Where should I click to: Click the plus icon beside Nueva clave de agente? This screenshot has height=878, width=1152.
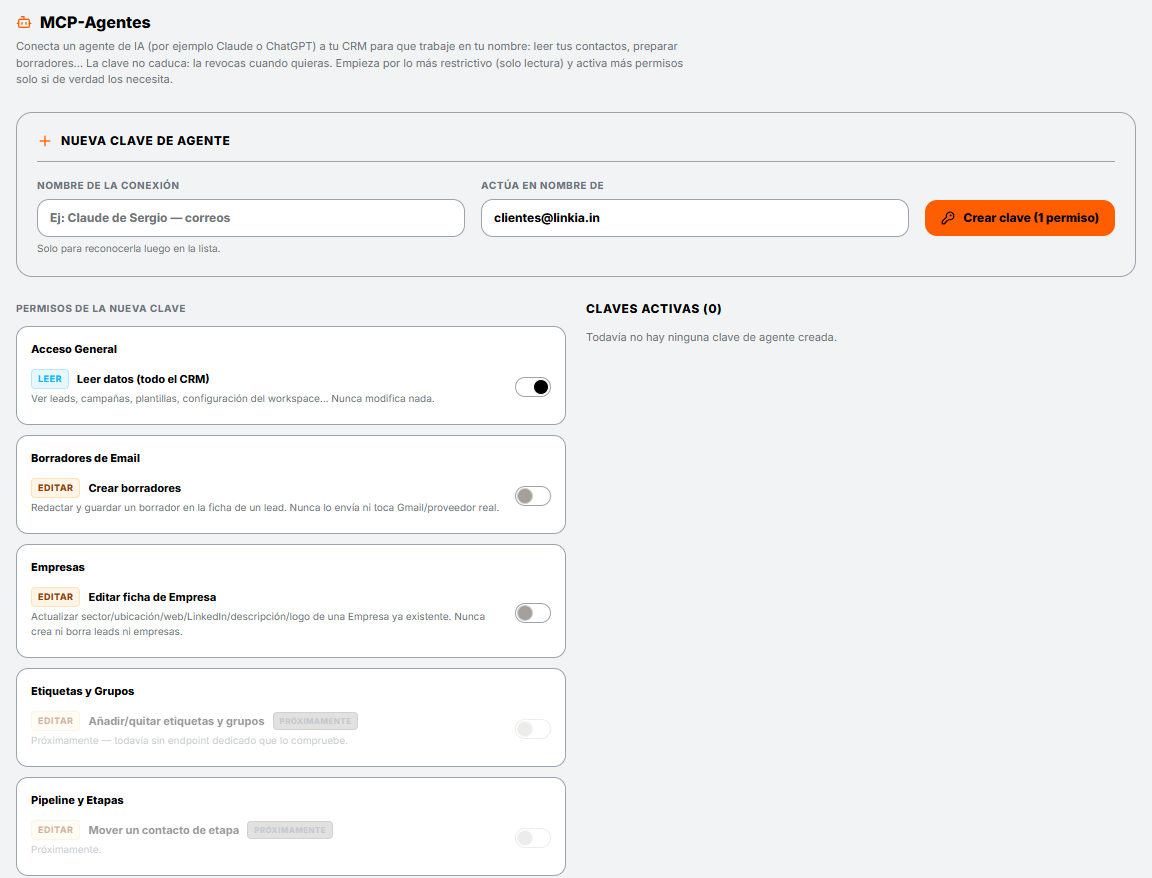[45, 140]
